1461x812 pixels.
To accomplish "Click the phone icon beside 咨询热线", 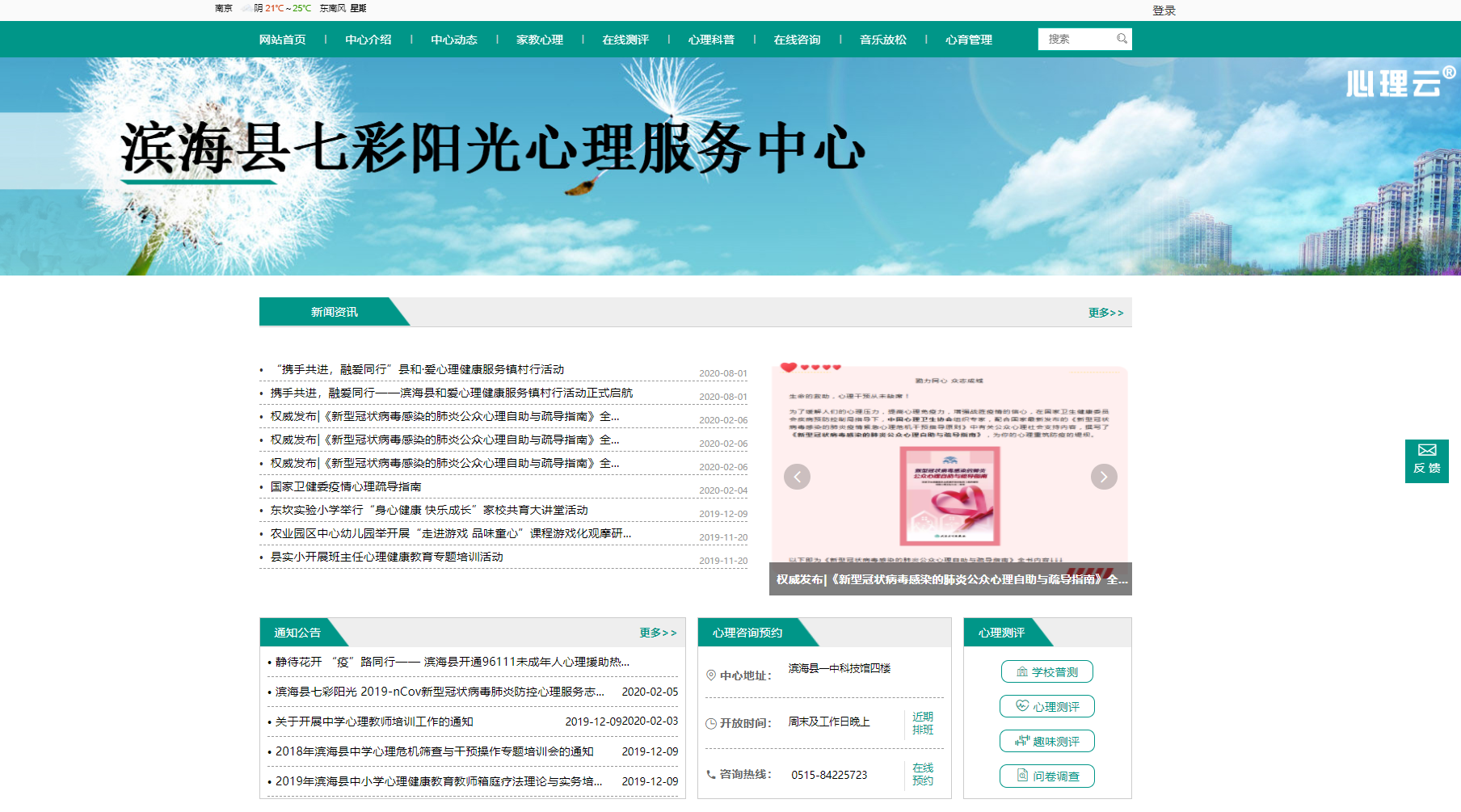I will click(x=712, y=775).
